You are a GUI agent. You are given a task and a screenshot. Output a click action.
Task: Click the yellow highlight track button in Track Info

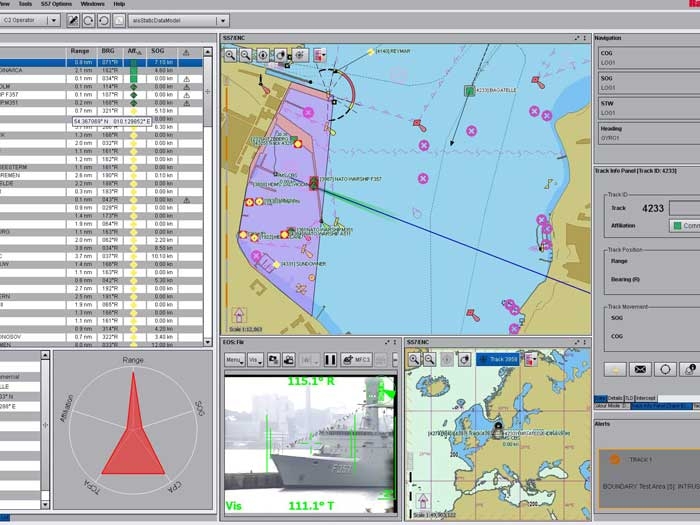click(x=615, y=370)
